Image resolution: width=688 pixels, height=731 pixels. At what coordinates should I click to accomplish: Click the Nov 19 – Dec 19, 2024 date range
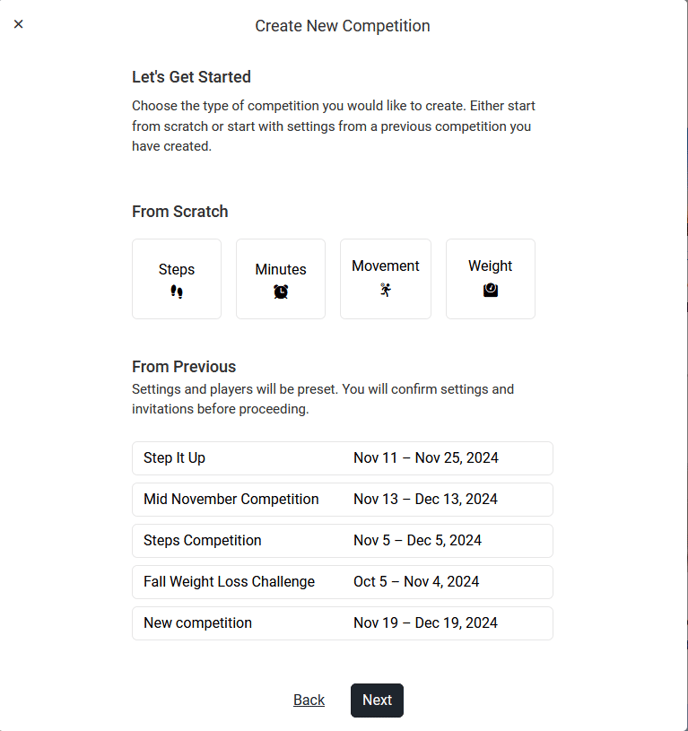425,623
